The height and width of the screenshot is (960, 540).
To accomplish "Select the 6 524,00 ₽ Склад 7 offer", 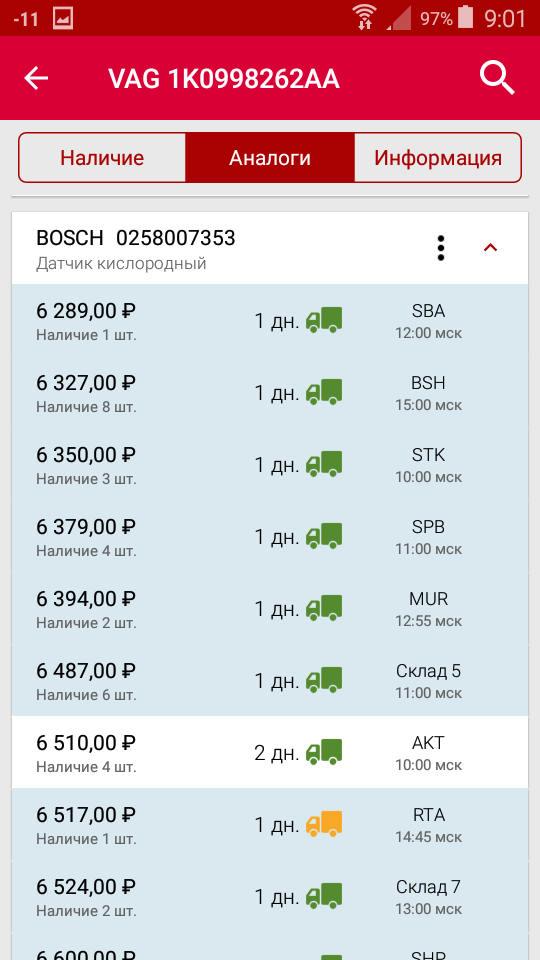I will [270, 896].
